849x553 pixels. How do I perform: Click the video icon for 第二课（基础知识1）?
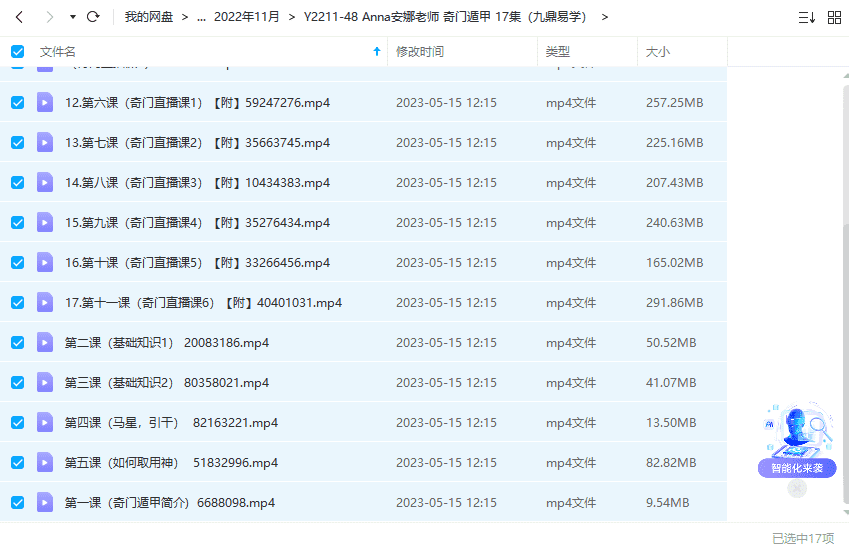[x=45, y=342]
